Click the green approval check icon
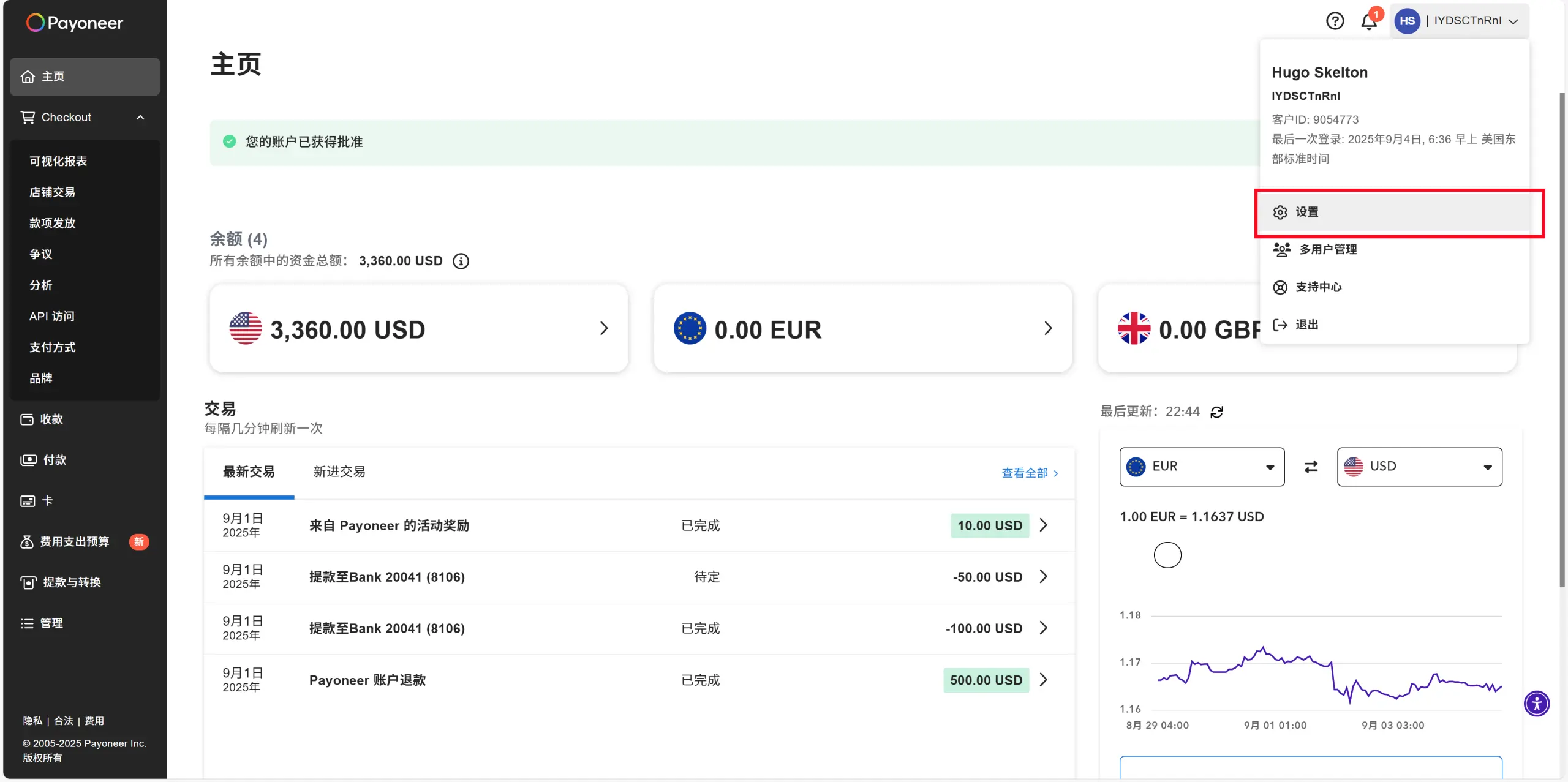This screenshot has width=1568, height=782. [229, 141]
